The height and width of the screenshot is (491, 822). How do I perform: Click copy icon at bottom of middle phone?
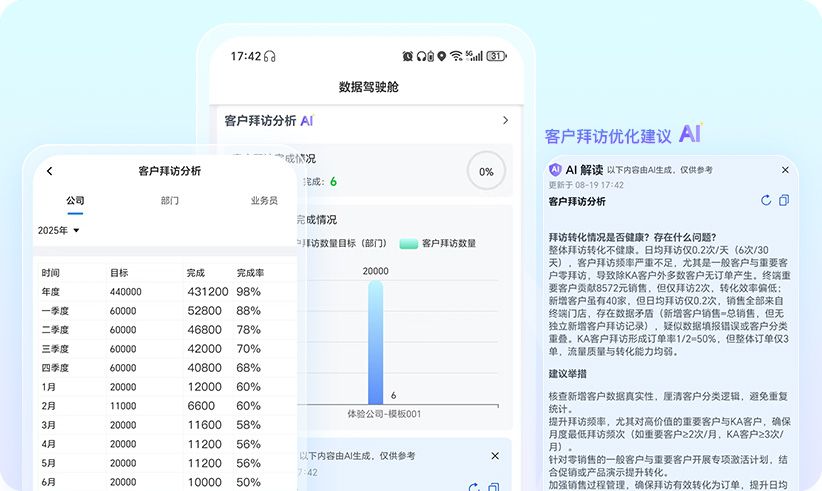pos(493,487)
